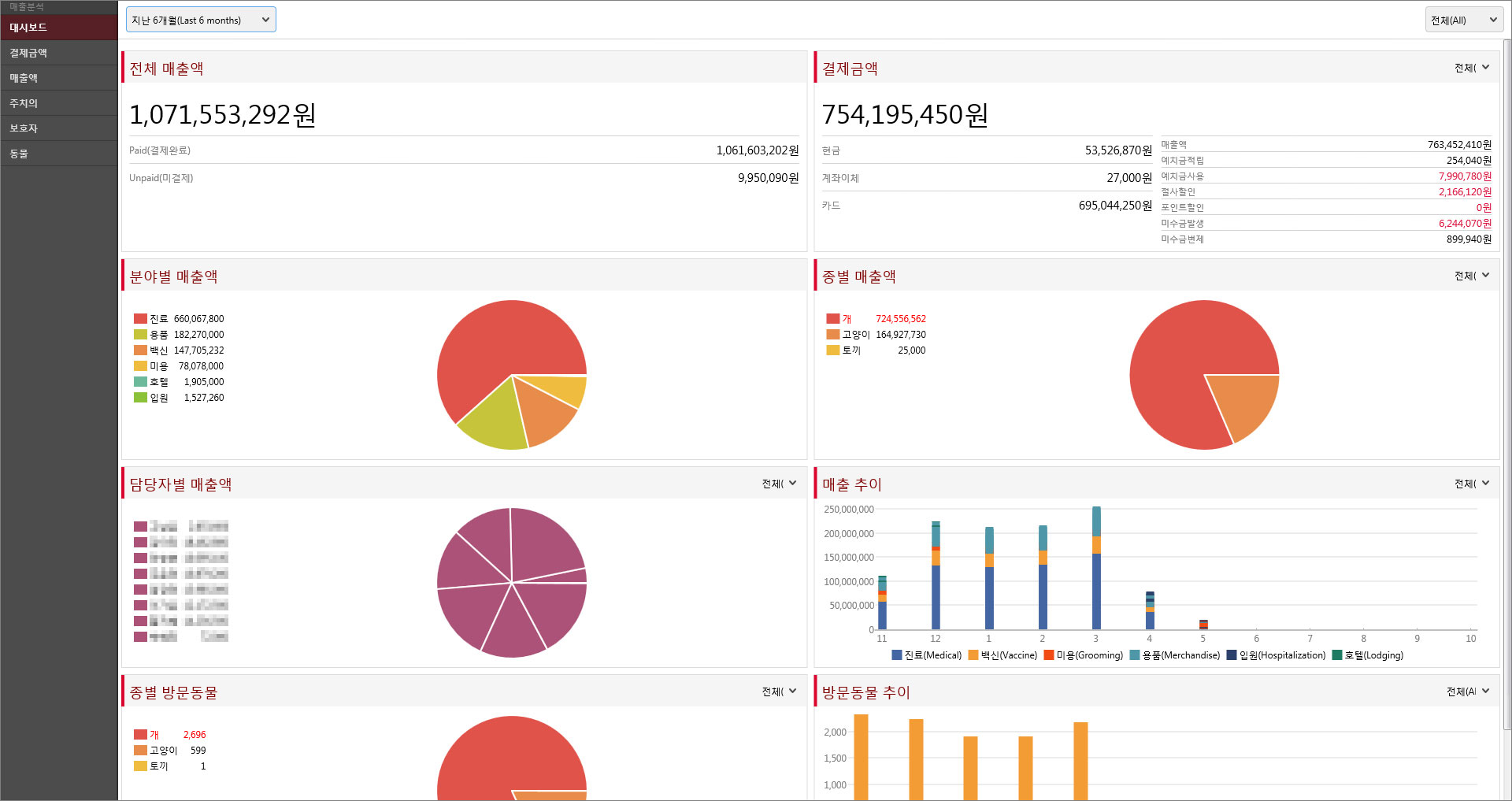Click the total sales value 1,071,553,292원
This screenshot has height=801, width=1512.
point(223,115)
